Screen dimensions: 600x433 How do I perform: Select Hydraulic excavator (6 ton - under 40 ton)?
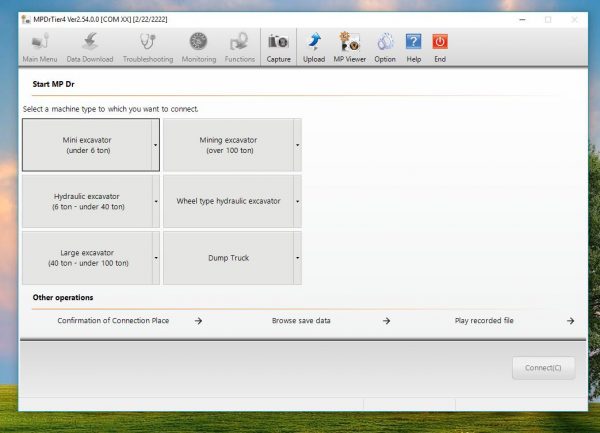[x=87, y=201]
